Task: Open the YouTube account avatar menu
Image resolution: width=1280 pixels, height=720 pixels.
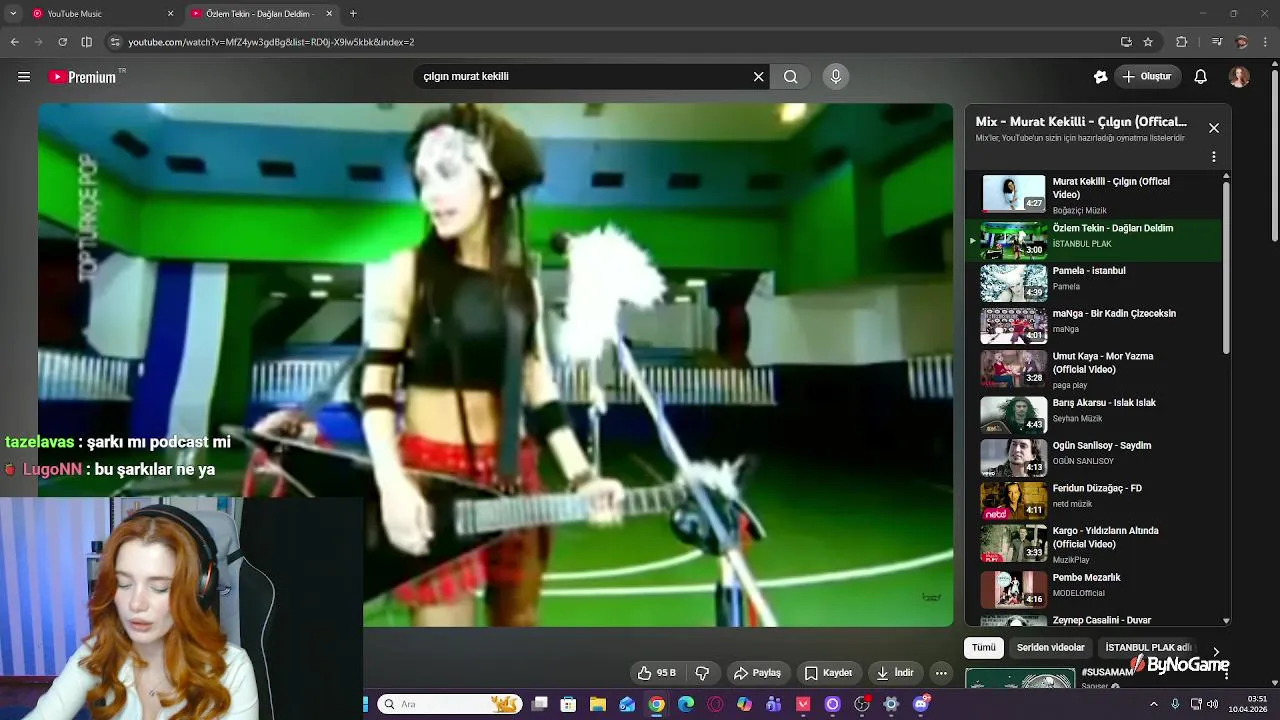Action: (x=1239, y=77)
